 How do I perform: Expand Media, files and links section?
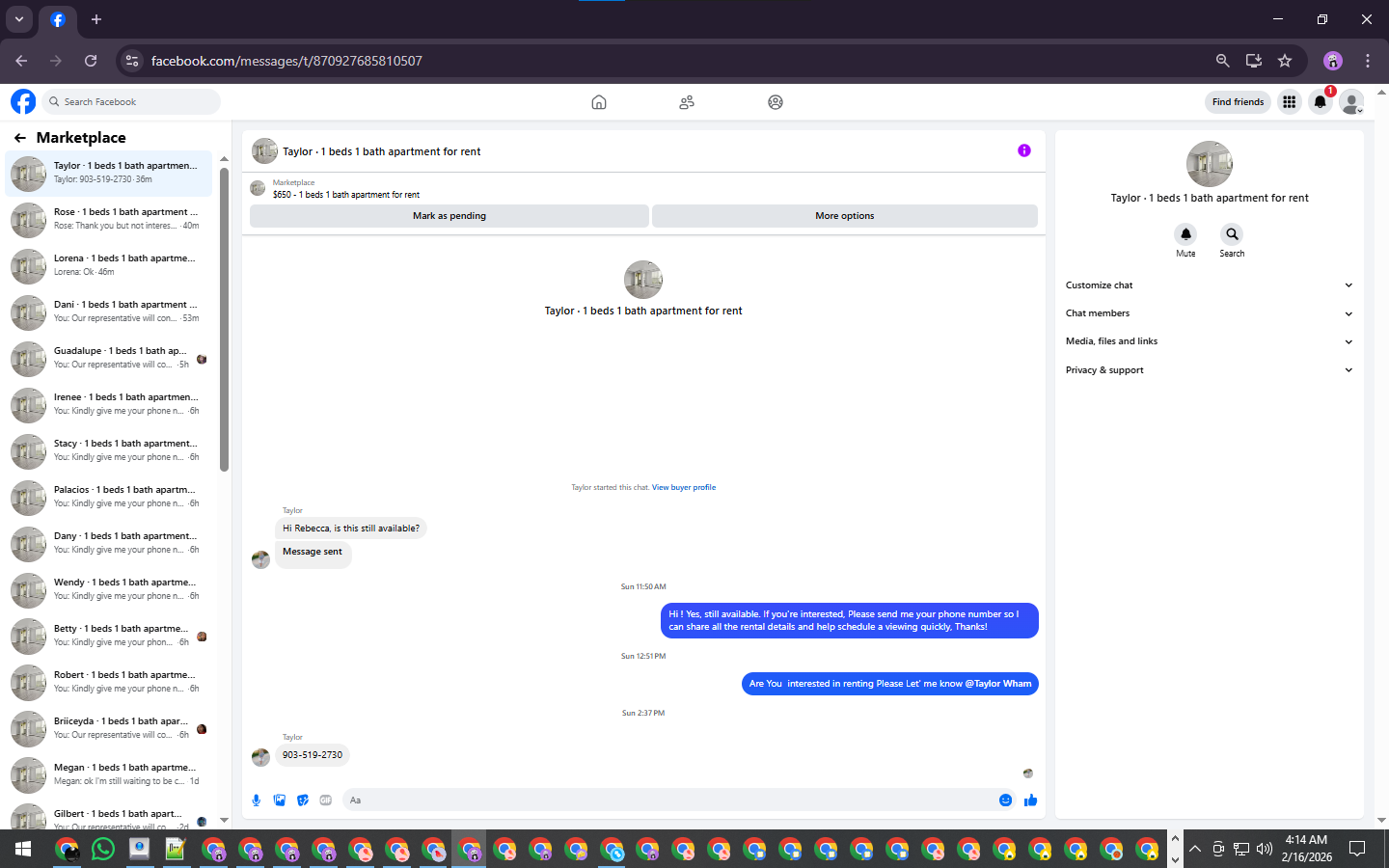1210,341
